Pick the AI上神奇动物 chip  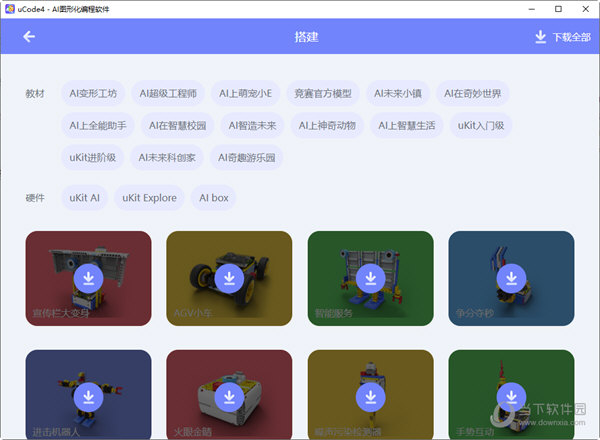[327, 125]
